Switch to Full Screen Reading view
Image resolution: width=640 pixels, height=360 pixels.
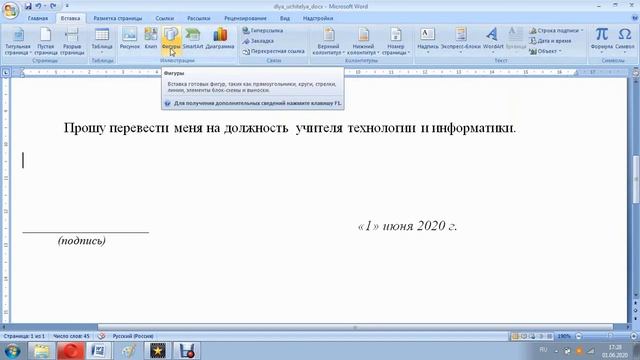point(524,336)
